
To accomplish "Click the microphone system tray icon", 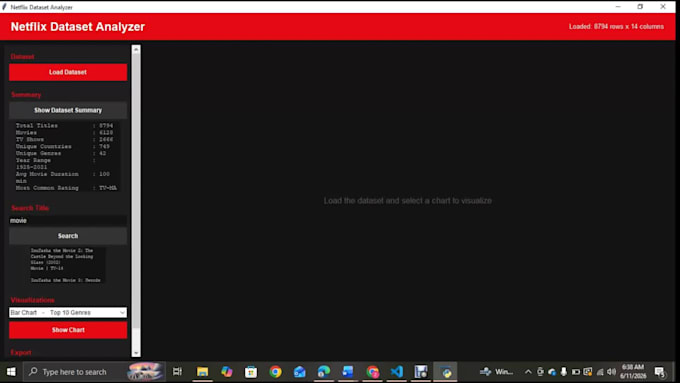I will (x=564, y=372).
